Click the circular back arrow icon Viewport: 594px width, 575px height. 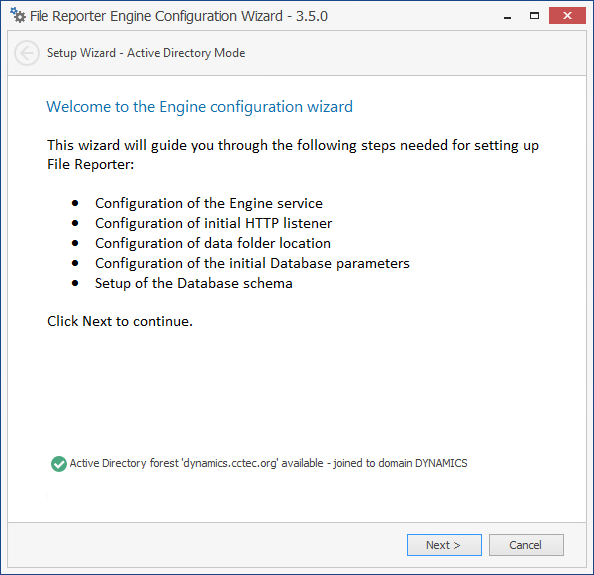click(x=27, y=53)
